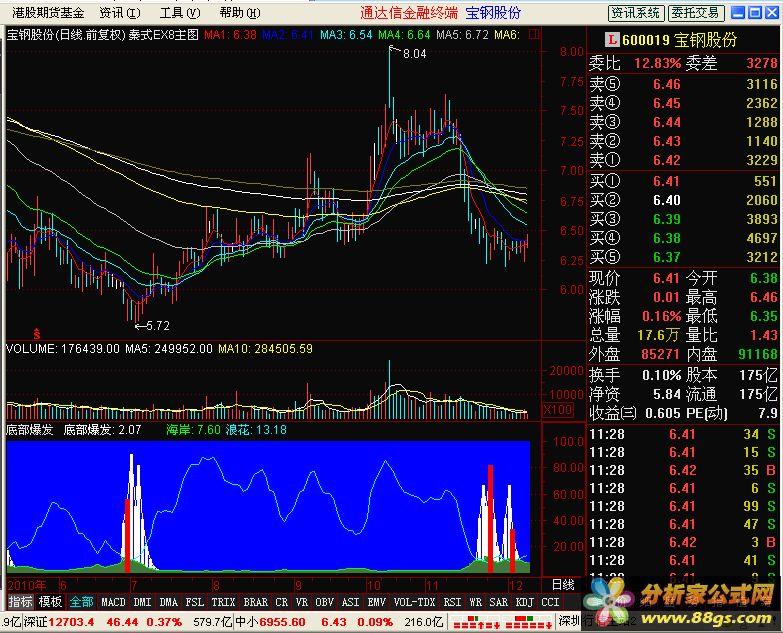Screen dimensions: 783x633
Task: Open the 帮助(H) menu
Action: pos(240,12)
